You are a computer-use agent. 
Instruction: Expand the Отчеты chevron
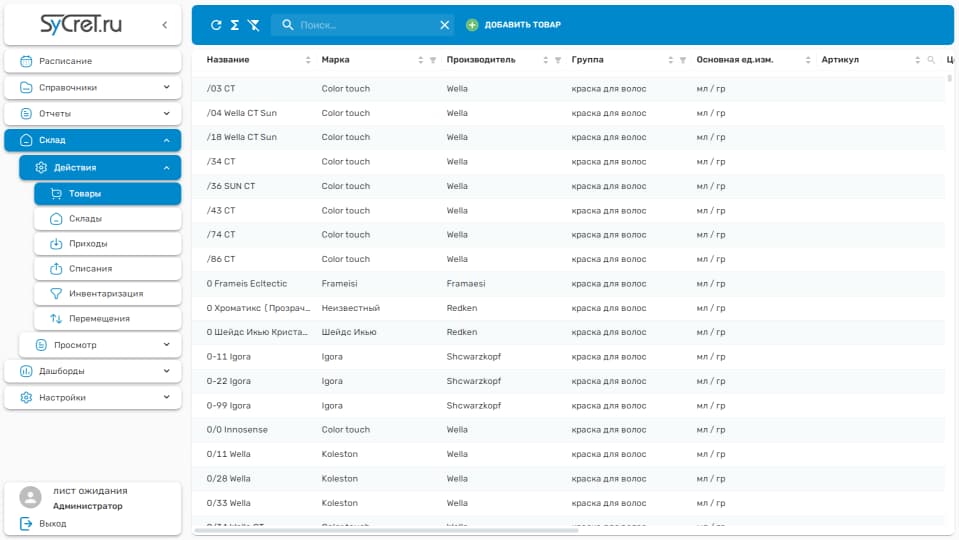pyautogui.click(x=166, y=114)
